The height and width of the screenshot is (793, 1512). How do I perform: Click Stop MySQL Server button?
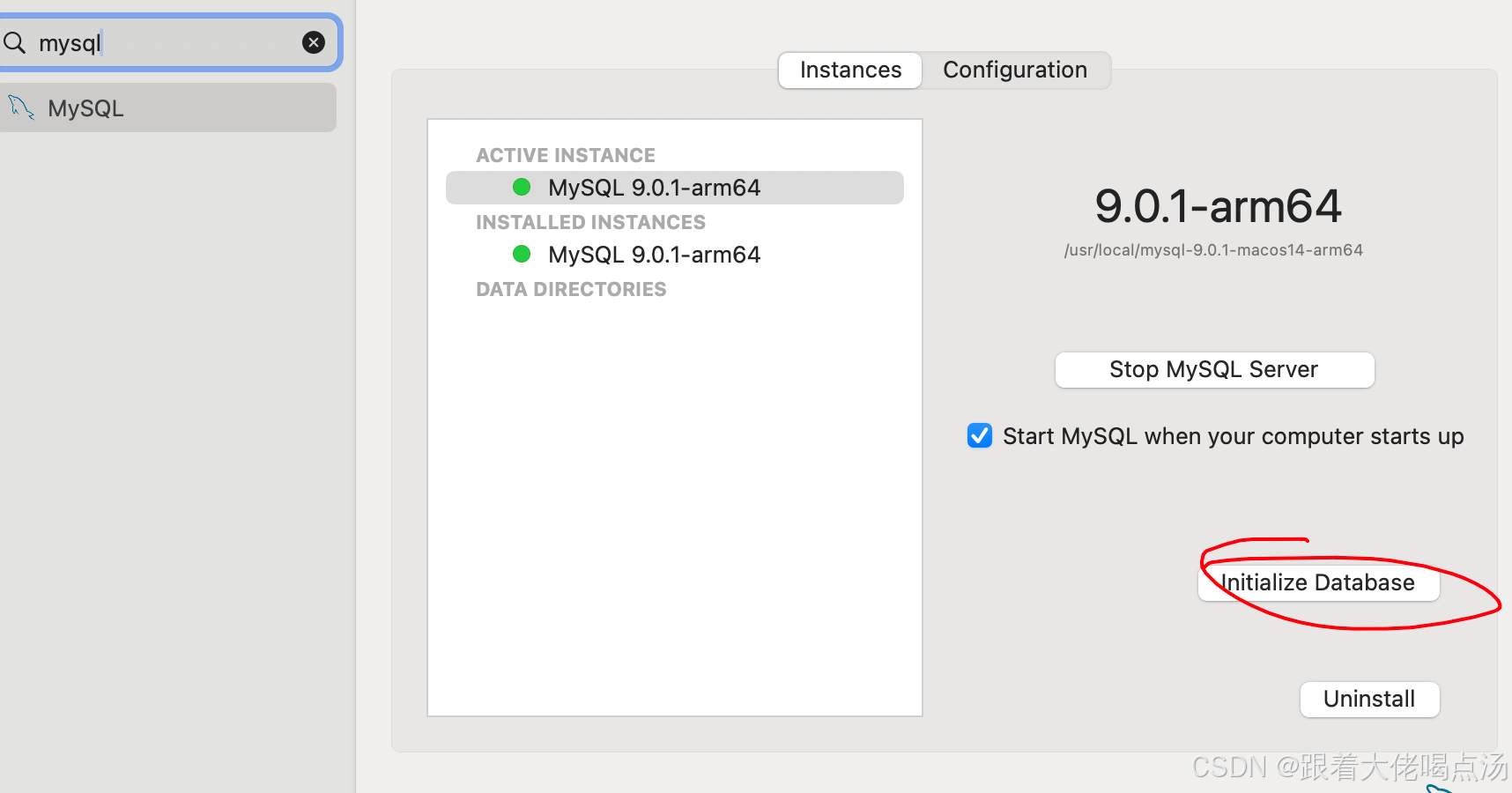tap(1214, 369)
